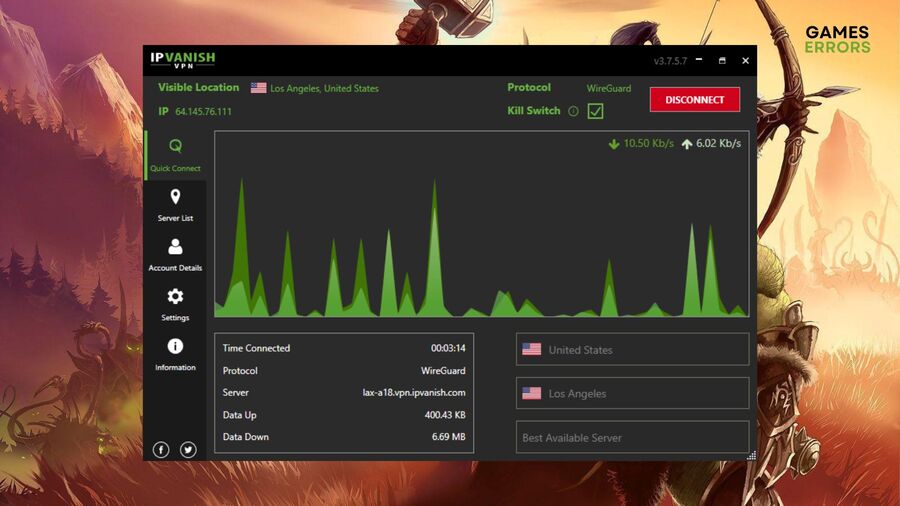The height and width of the screenshot is (506, 900).
Task: Click the Twitter icon in sidebar
Action: (x=188, y=450)
